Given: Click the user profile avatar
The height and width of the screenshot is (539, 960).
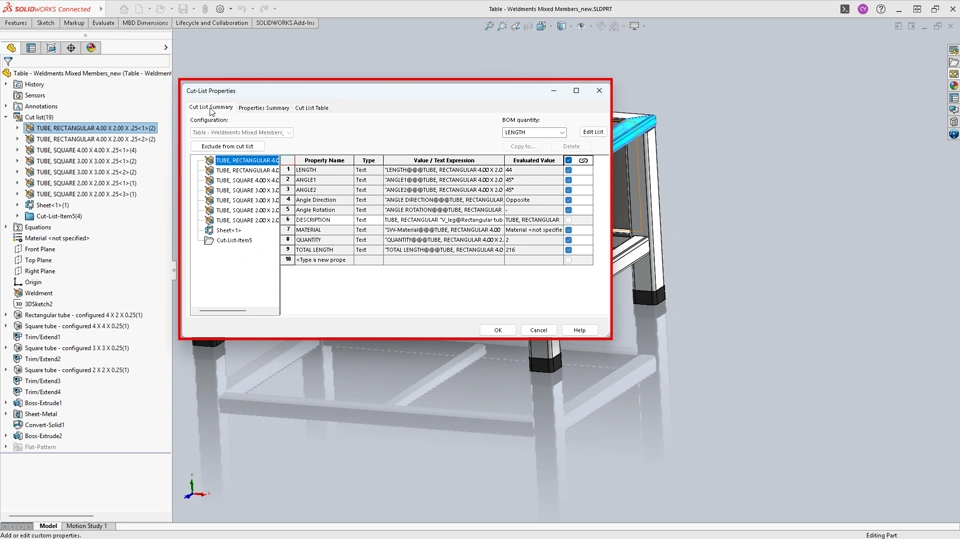Looking at the screenshot, I should click(x=863, y=9).
